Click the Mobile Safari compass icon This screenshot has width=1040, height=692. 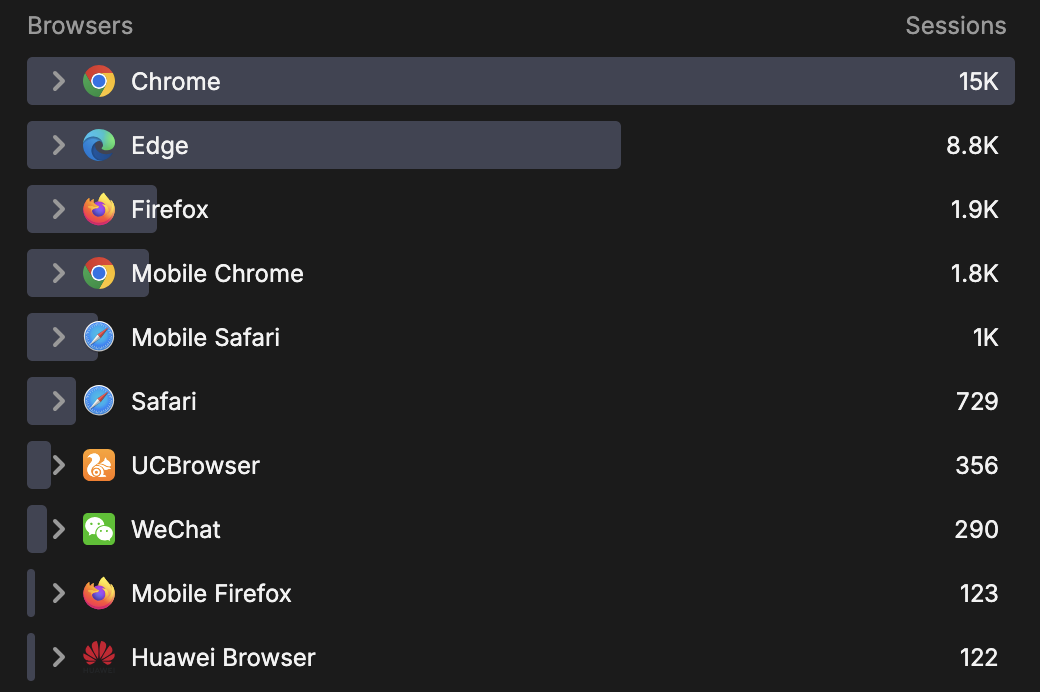[99, 337]
